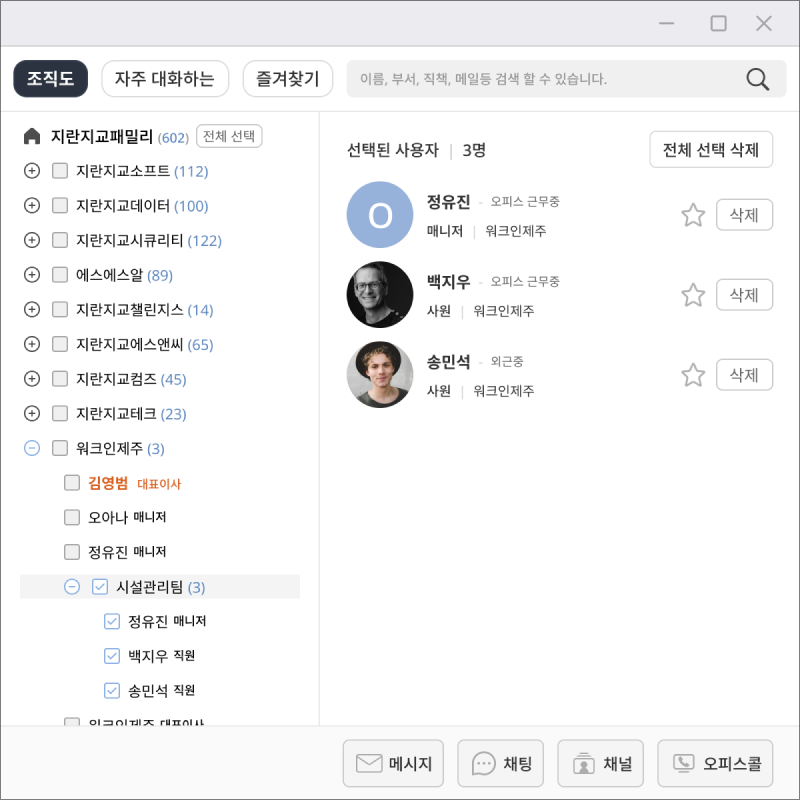Click inside the search input field

coord(540,78)
